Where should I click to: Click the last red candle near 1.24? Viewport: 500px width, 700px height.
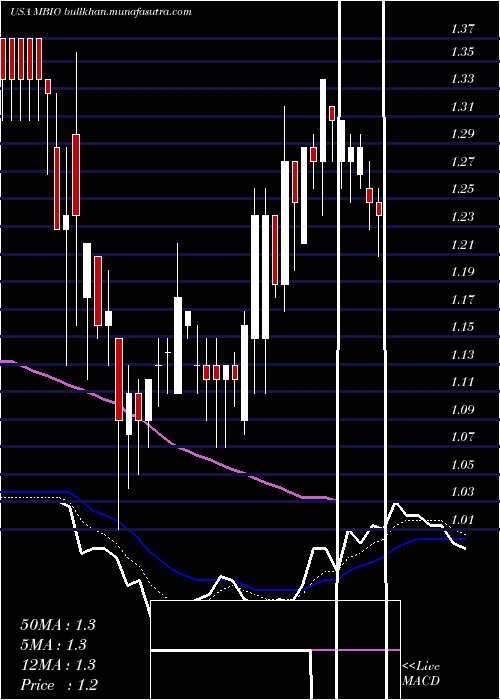point(379,209)
